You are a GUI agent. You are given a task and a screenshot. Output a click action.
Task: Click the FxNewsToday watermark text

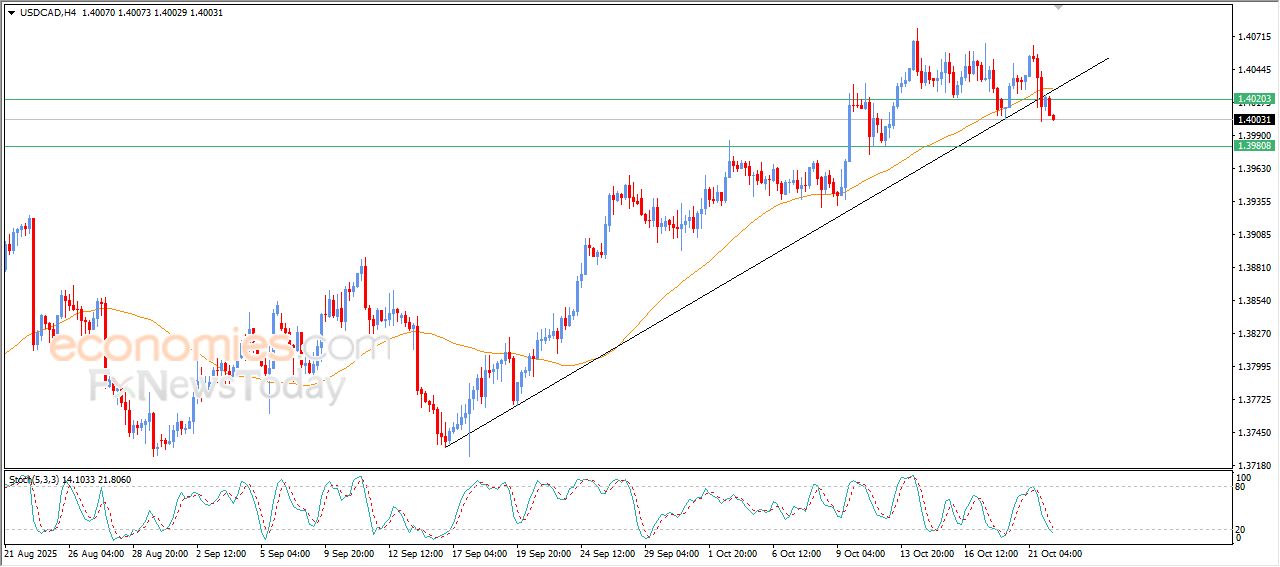point(215,386)
